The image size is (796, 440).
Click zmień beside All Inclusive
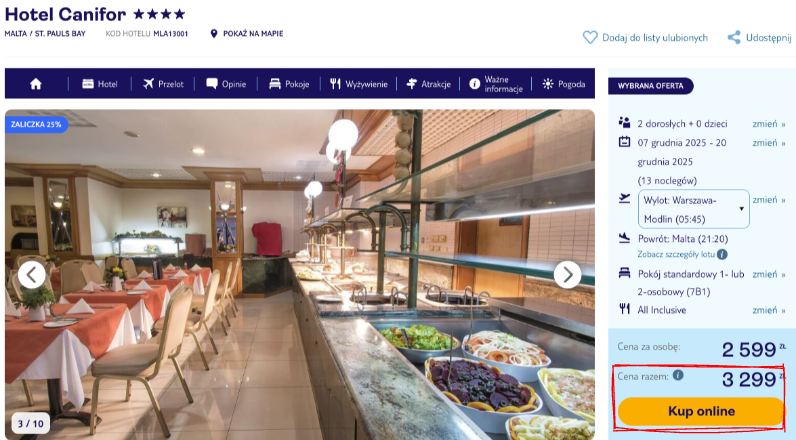click(769, 310)
